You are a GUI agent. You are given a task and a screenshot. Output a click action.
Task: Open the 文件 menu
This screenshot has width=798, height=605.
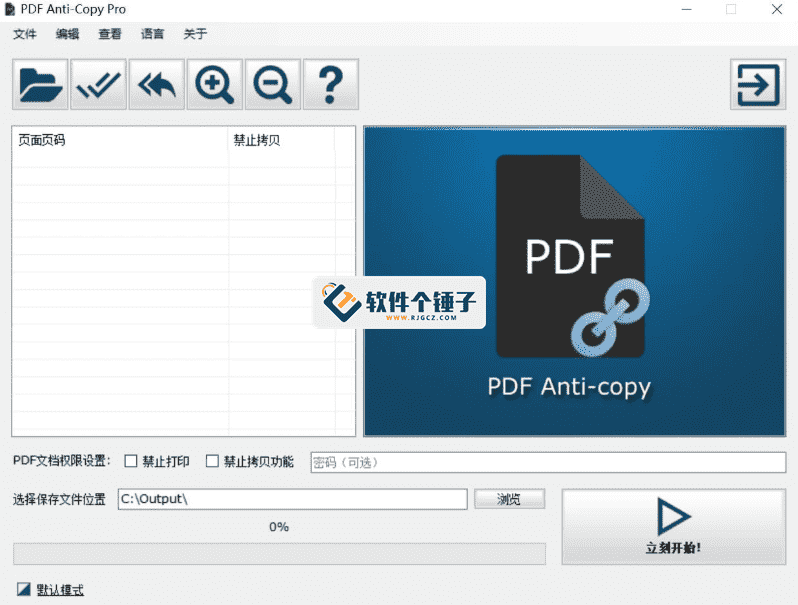click(x=25, y=34)
